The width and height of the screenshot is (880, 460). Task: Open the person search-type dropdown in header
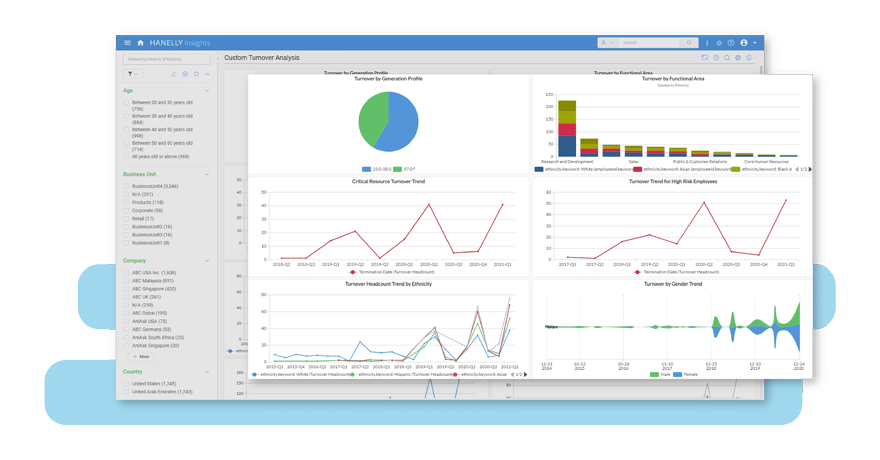[608, 43]
